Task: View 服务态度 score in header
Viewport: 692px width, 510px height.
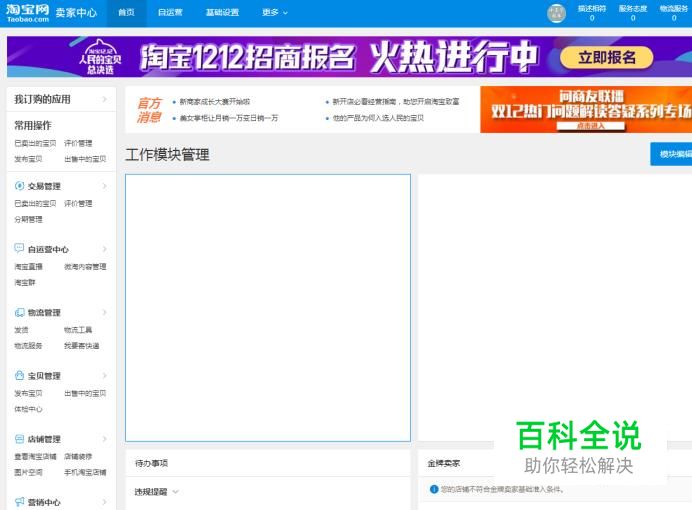Action: 633,13
